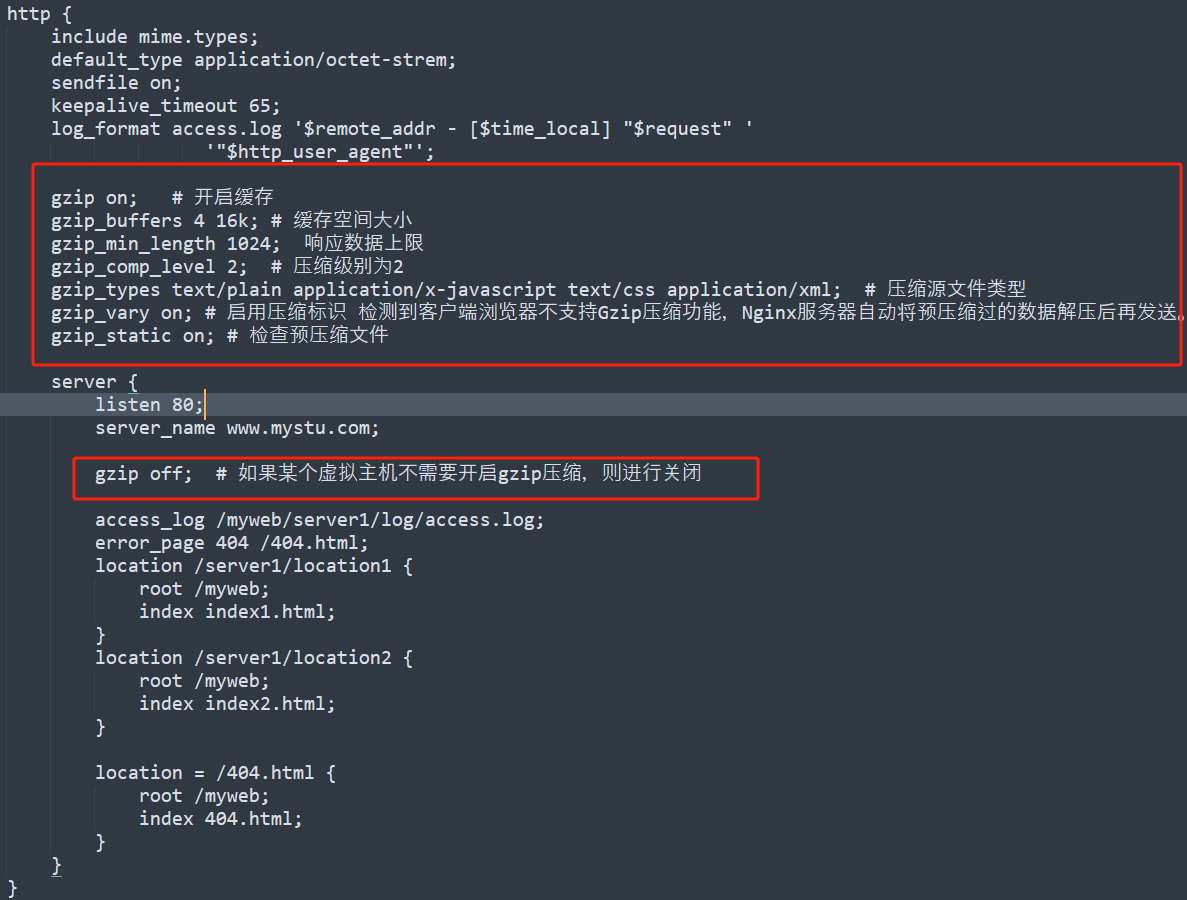Click the gzip_types text/plain directive
1187x900 pixels.
click(x=446, y=290)
